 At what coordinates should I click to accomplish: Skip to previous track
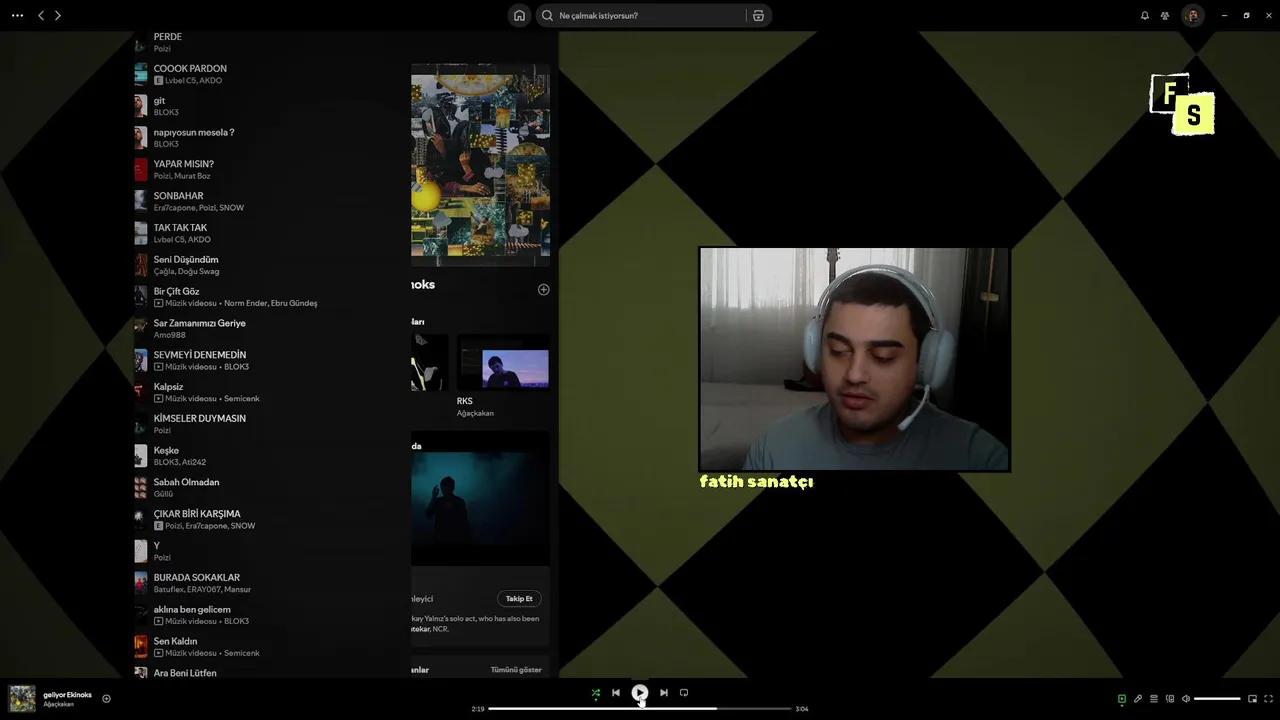tap(616, 692)
